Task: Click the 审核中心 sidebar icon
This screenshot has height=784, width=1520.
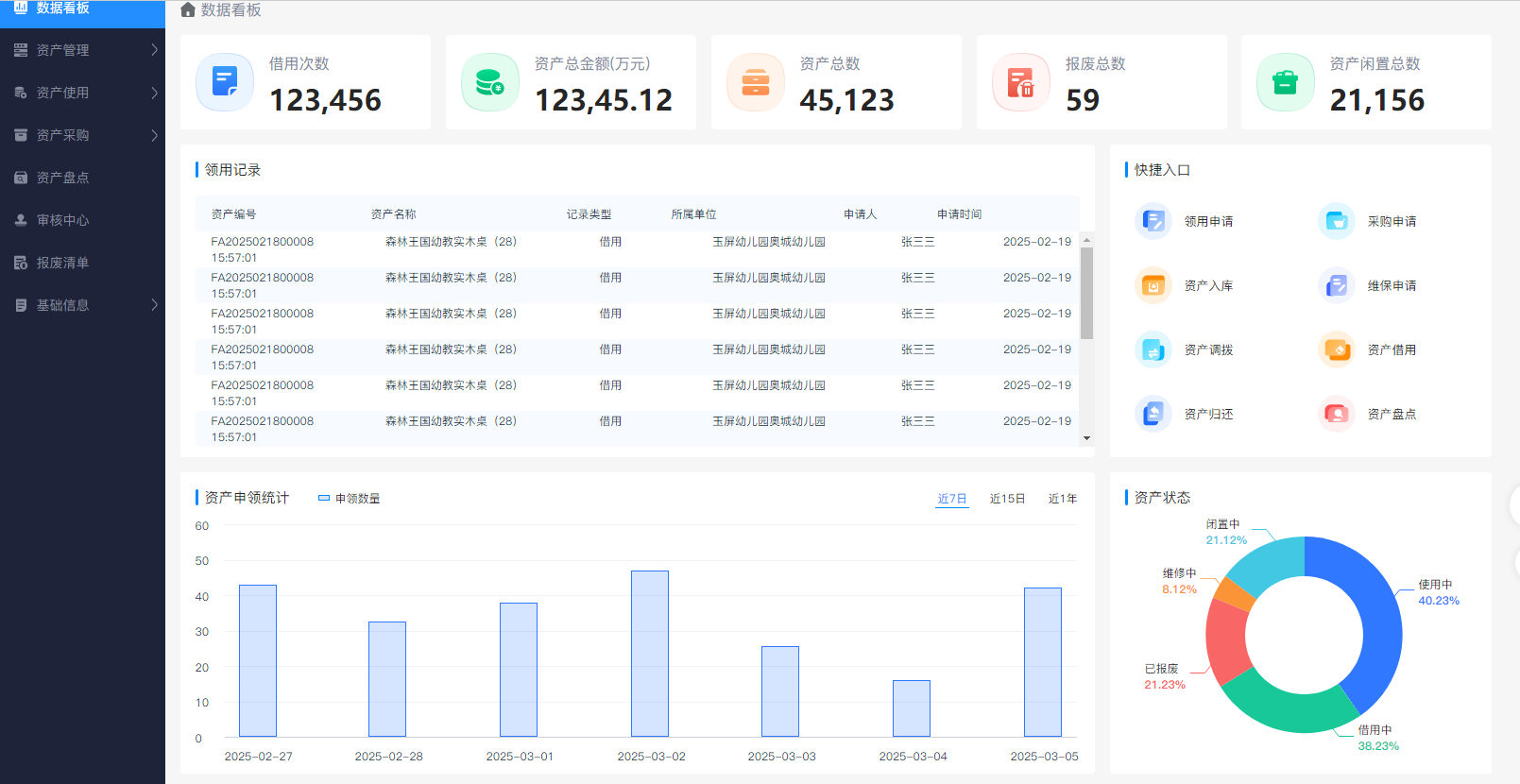Action: pyautogui.click(x=21, y=220)
